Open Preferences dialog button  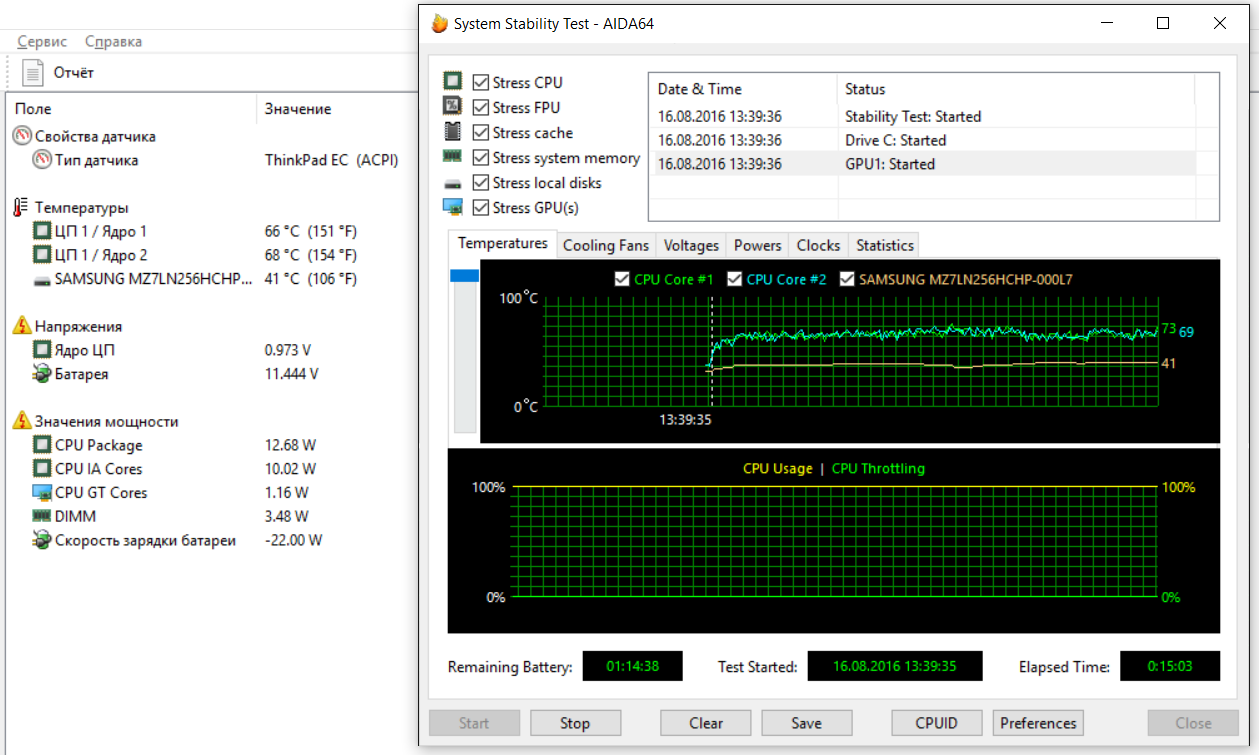pos(1038,723)
